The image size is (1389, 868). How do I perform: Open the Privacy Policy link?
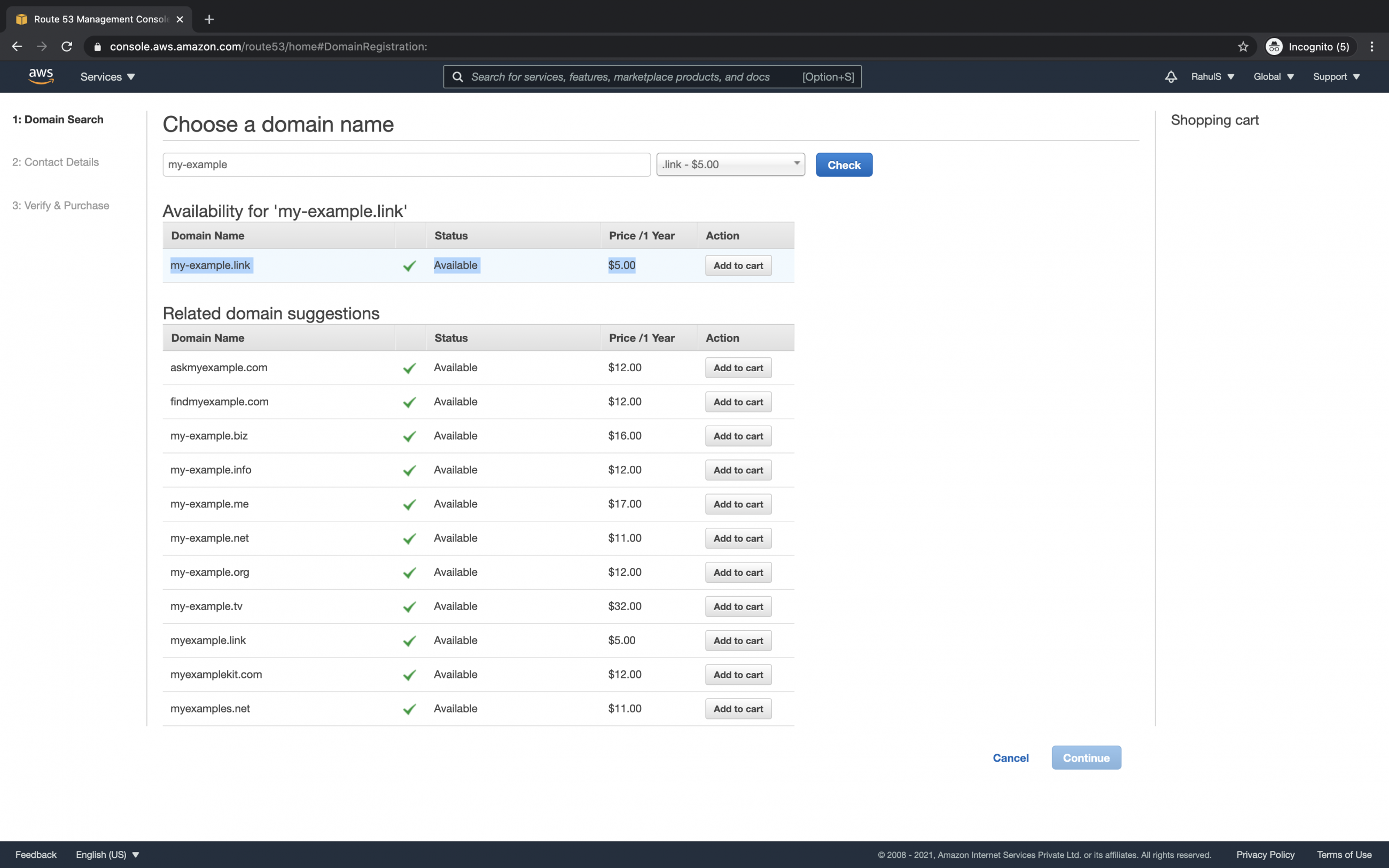1265,854
